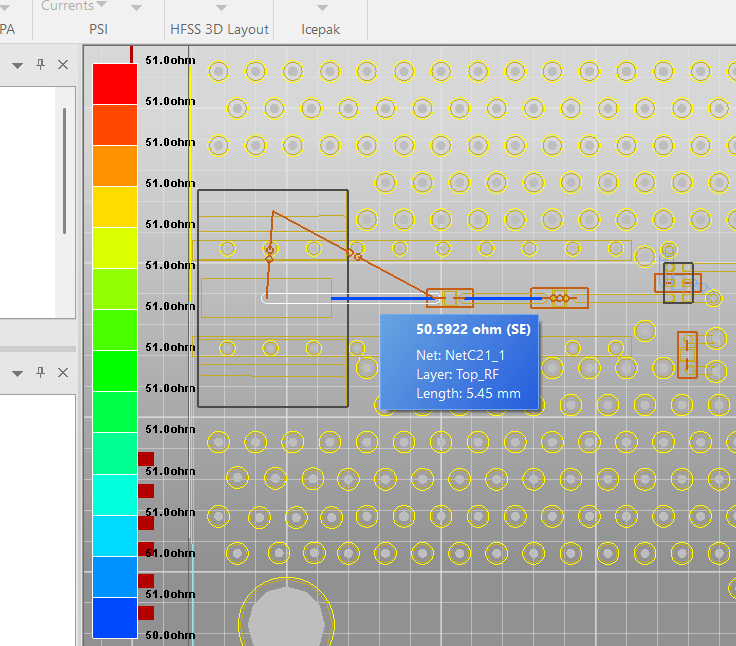Click the upper panel vertical scrollbar
The image size is (736, 646).
coord(64,170)
